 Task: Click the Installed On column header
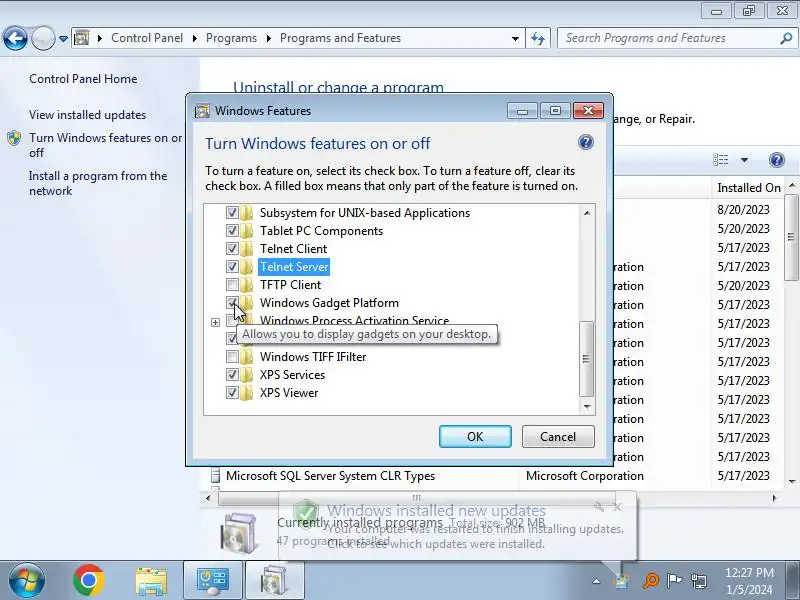[748, 188]
